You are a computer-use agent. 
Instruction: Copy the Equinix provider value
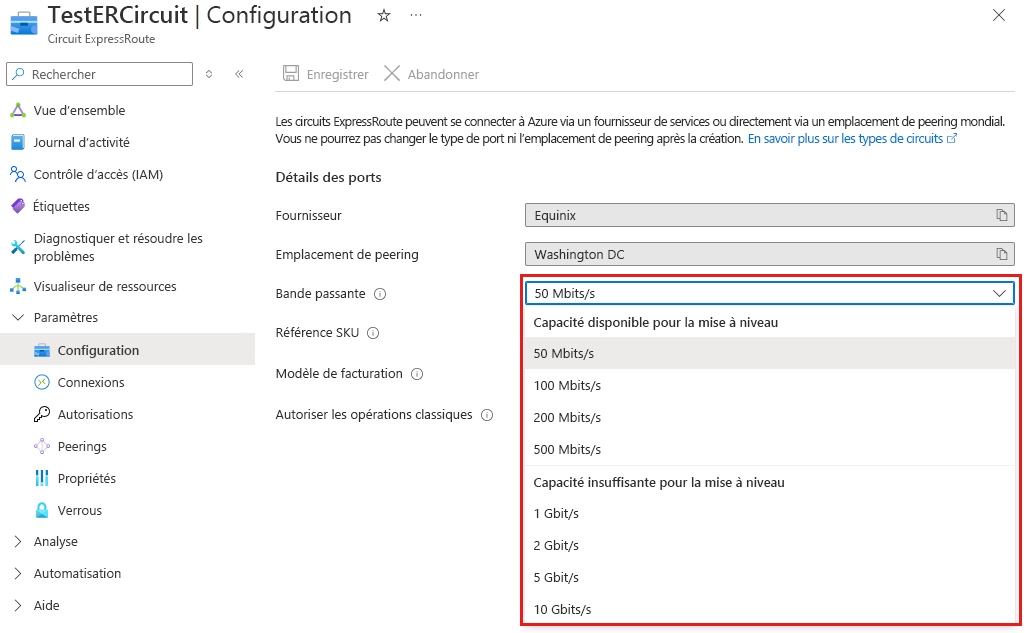[x=1001, y=215]
